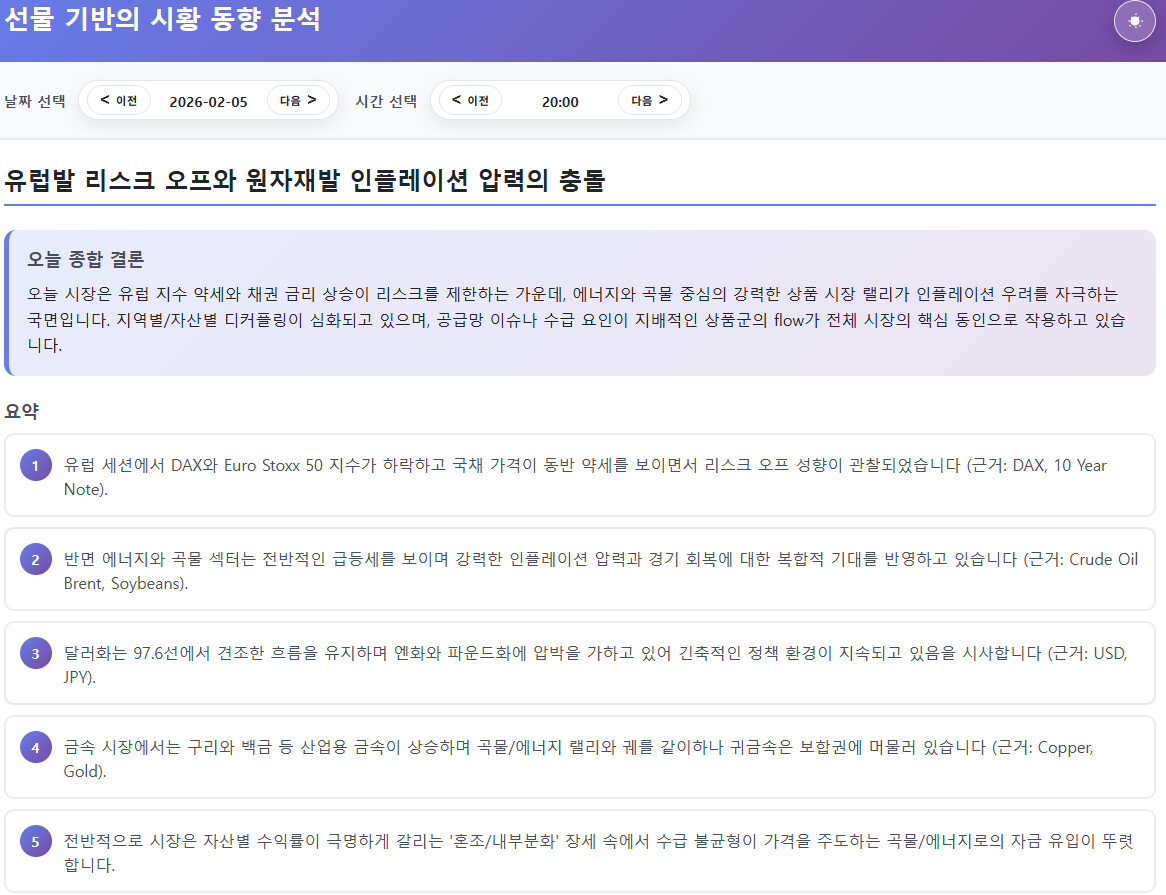Step back the time with 이전 button
The width and height of the screenshot is (1166, 895).
470,100
